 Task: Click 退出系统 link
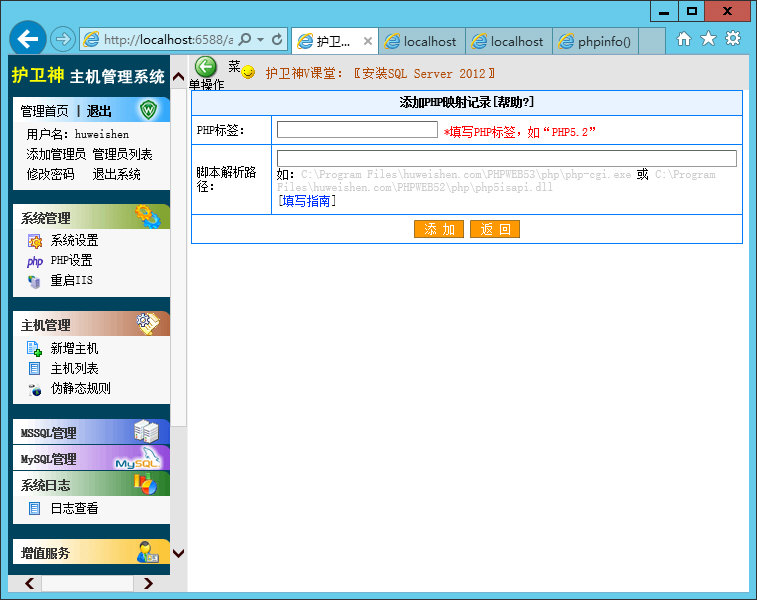(x=116, y=174)
